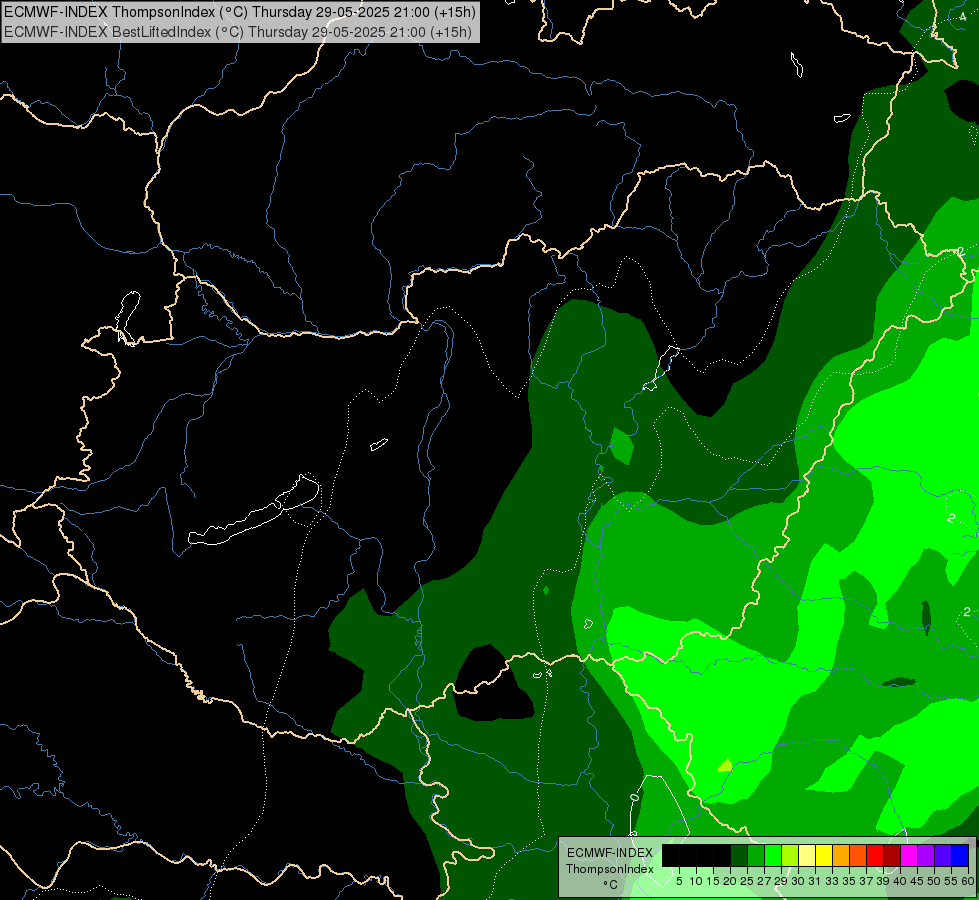
Task: Pick the violet 50-55 legend swatch
Action: (943, 855)
